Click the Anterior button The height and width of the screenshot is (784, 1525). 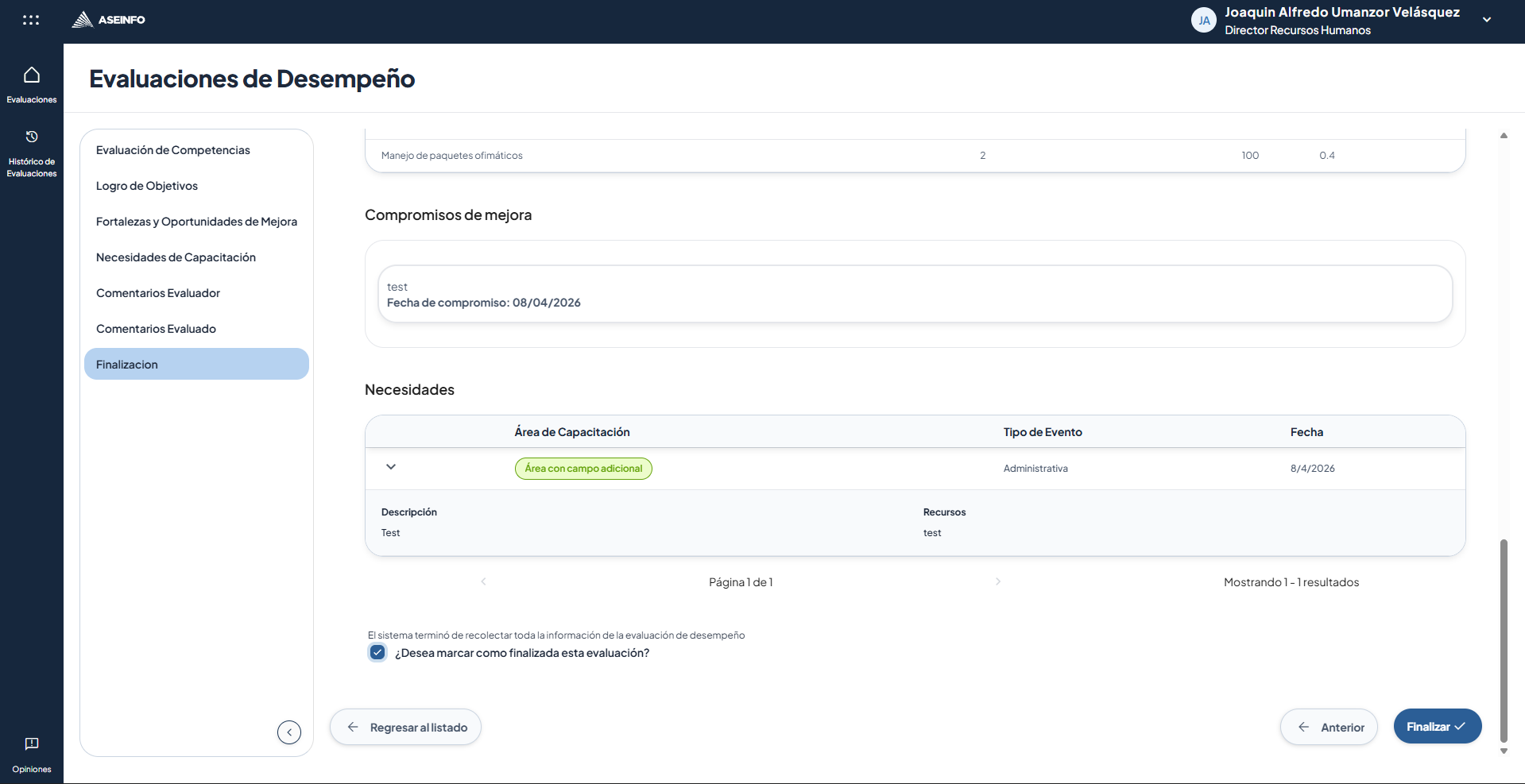[1329, 727]
